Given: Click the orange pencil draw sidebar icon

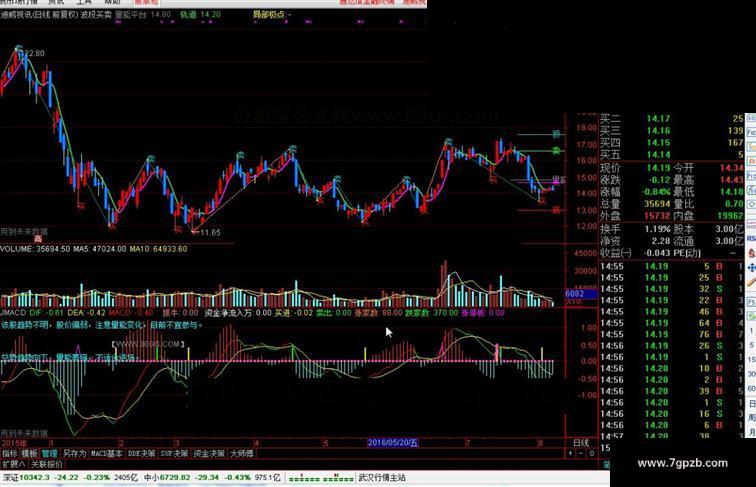Looking at the screenshot, I should click(x=751, y=283).
